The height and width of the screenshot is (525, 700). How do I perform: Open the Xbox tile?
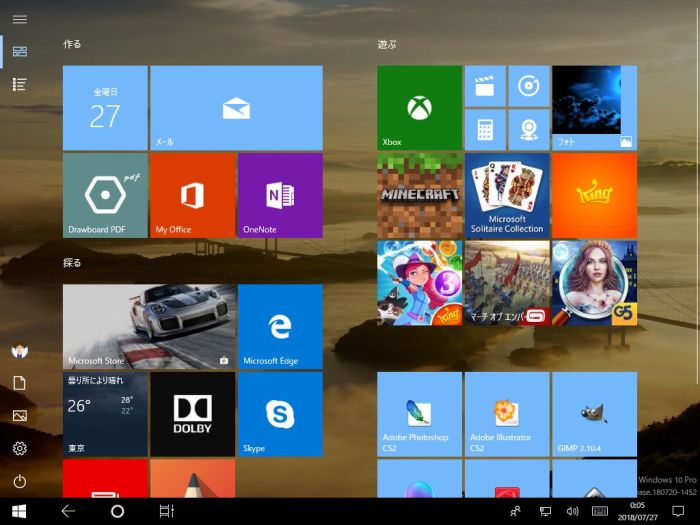click(x=419, y=108)
